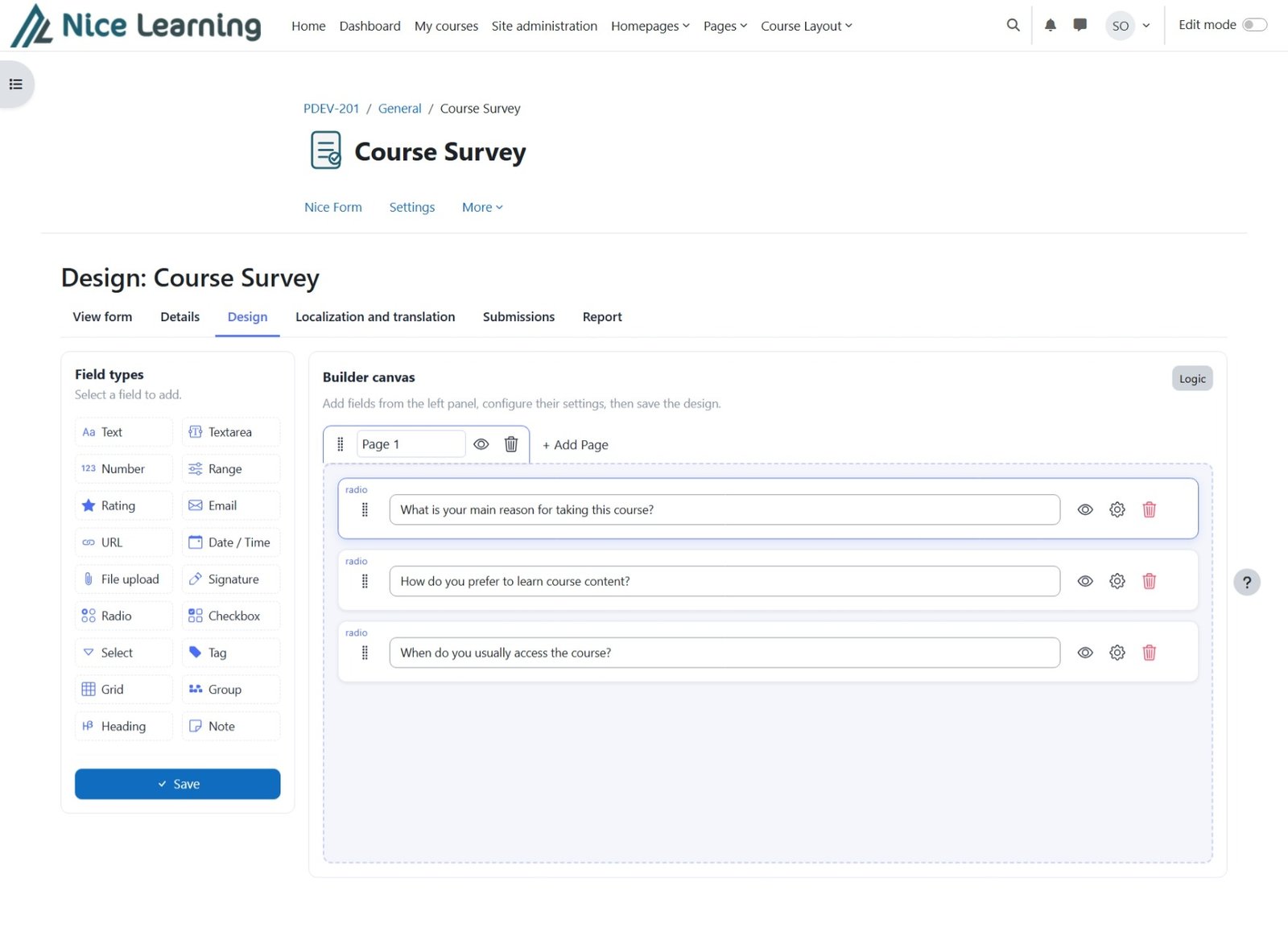Open settings gear for learn content question
The height and width of the screenshot is (952, 1288).
coord(1117,581)
